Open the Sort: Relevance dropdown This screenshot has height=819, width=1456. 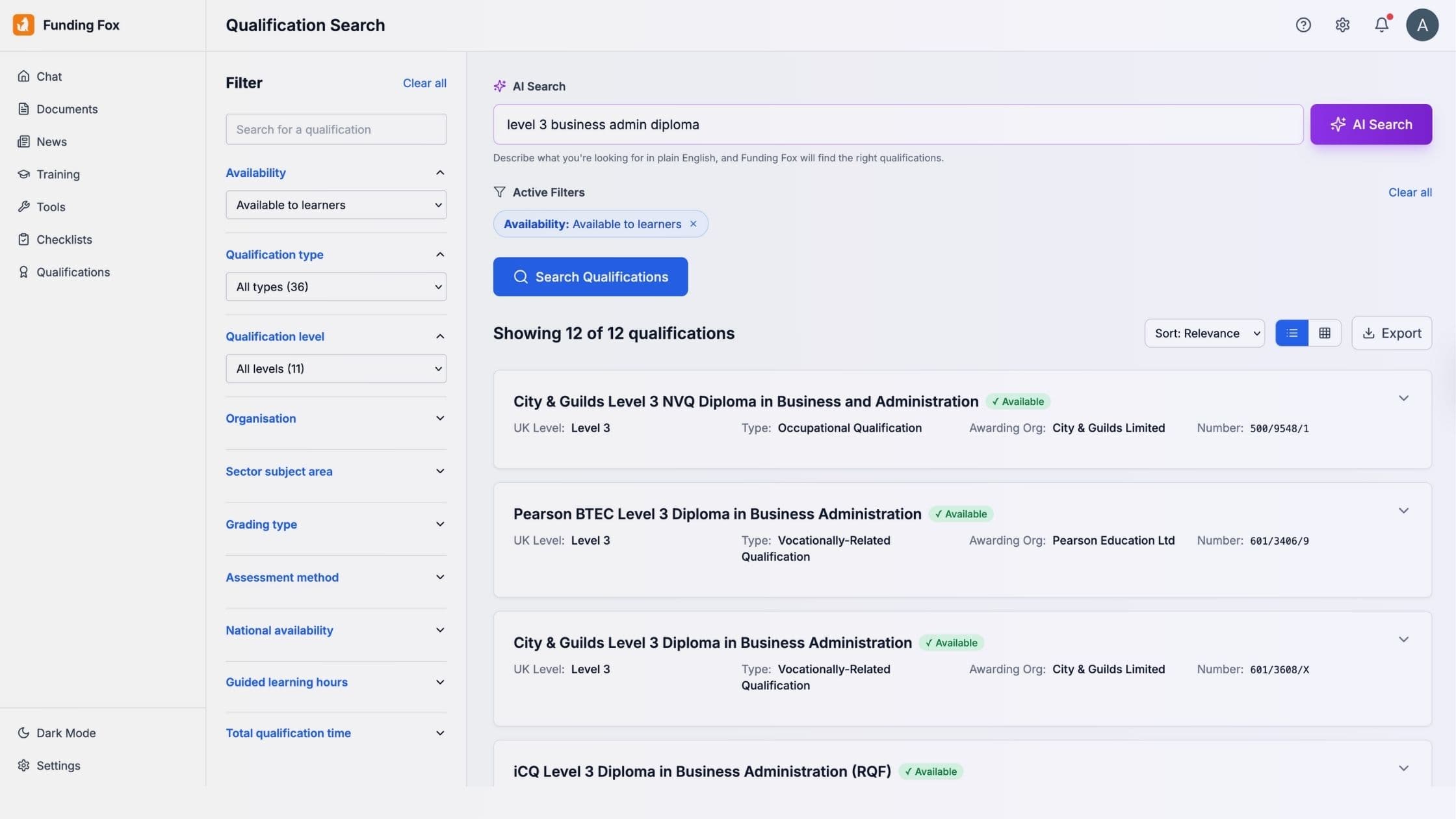click(x=1204, y=333)
